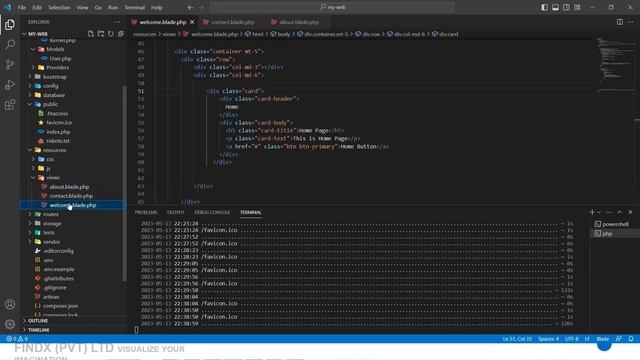This screenshot has height=360, width=640.
Task: Open terminal panel more actions
Action: [x=609, y=212]
